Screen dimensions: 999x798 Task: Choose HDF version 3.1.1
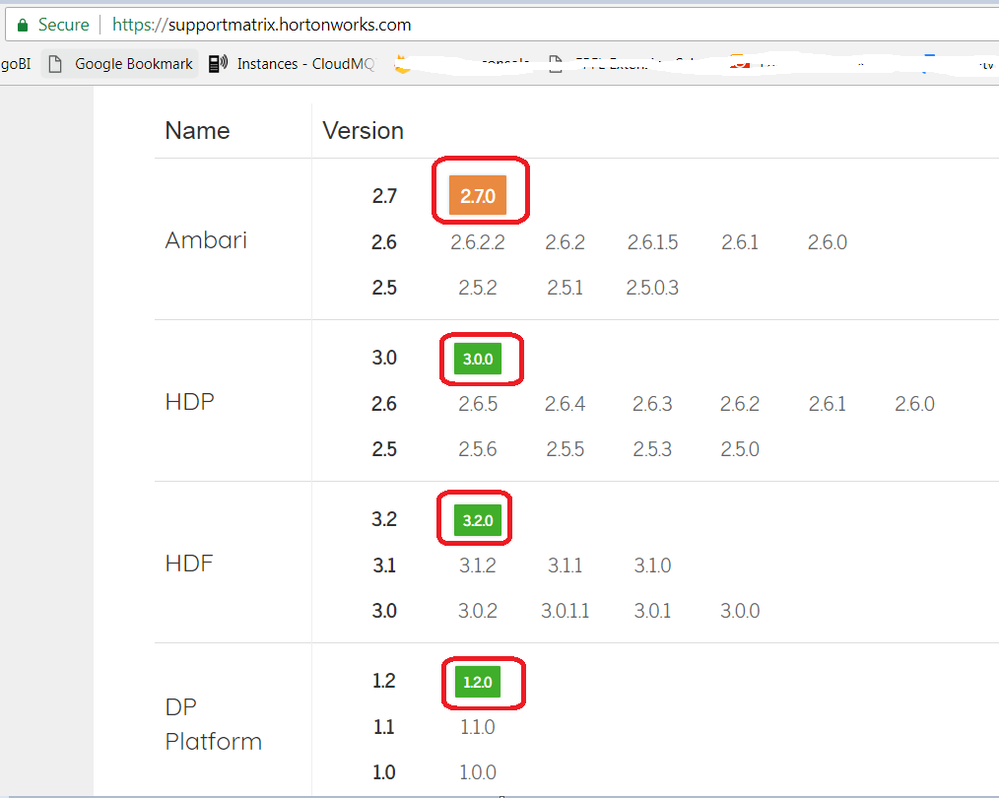pyautogui.click(x=565, y=565)
